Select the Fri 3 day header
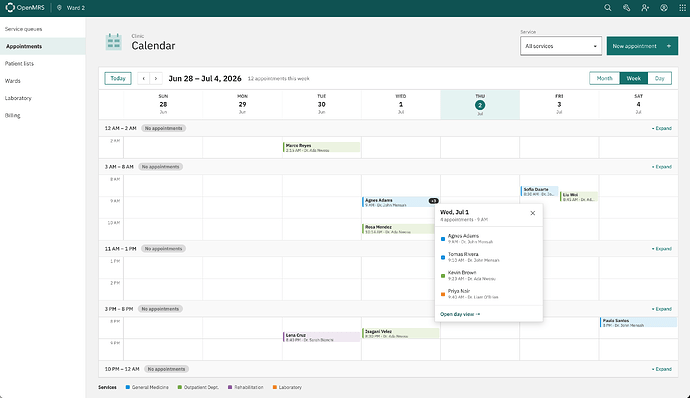Screen dimensions: 690x398 (559, 104)
